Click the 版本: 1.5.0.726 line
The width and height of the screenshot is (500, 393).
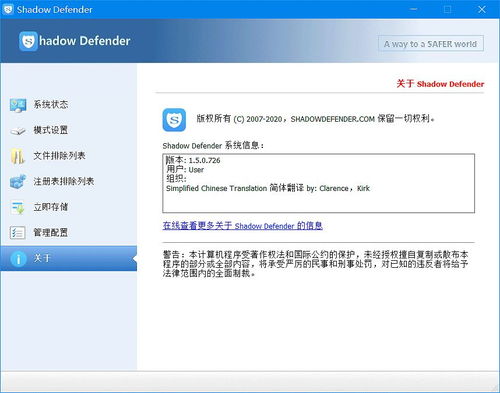click(193, 160)
